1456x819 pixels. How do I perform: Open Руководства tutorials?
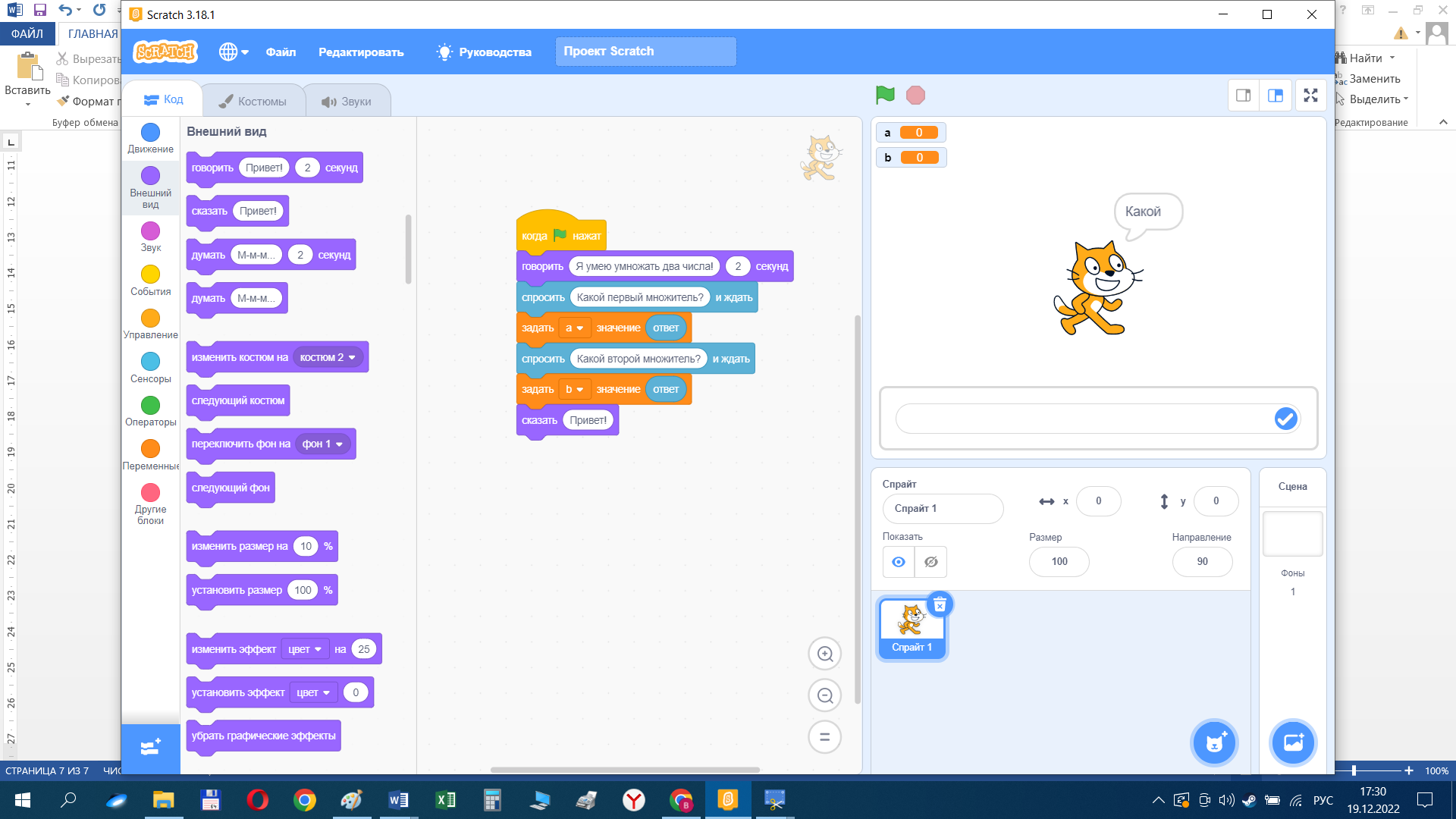[484, 52]
